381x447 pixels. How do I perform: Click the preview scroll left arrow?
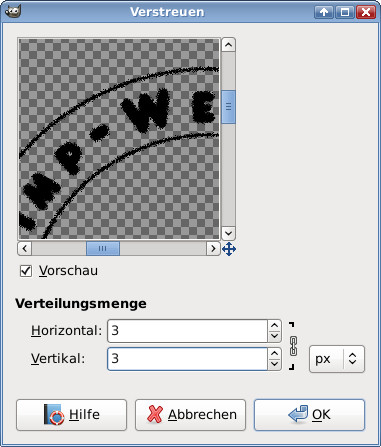[x=25, y=249]
